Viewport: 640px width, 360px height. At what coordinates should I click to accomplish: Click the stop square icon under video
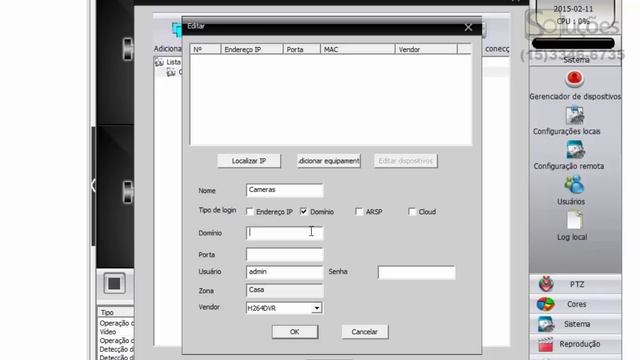coord(114,283)
